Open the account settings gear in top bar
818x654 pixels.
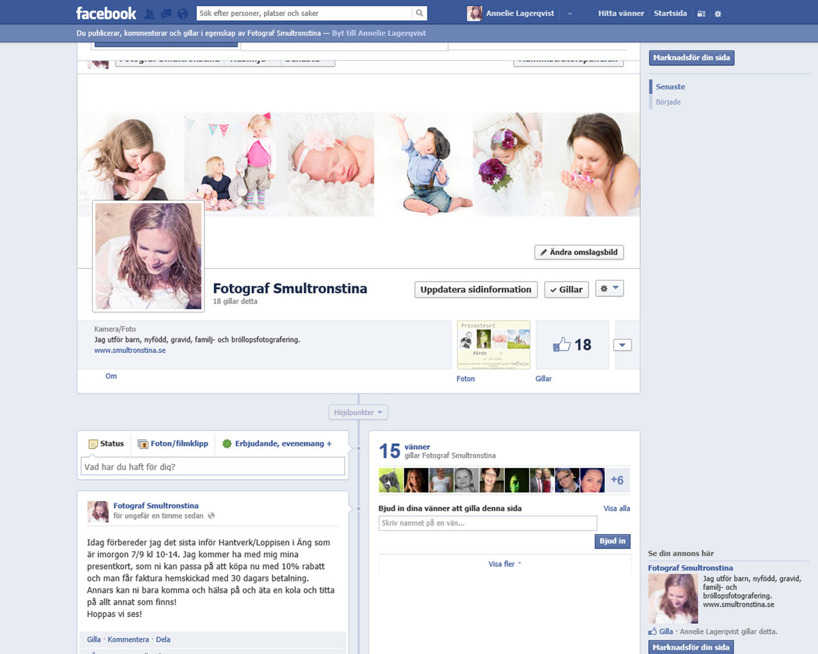tap(718, 14)
